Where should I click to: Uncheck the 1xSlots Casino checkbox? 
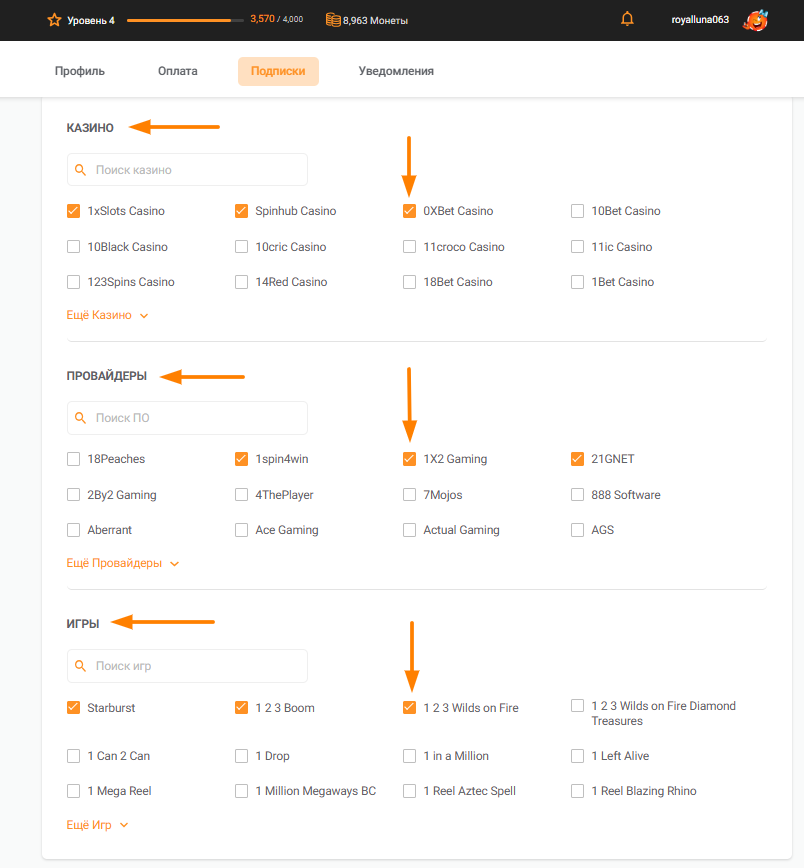pyautogui.click(x=73, y=211)
